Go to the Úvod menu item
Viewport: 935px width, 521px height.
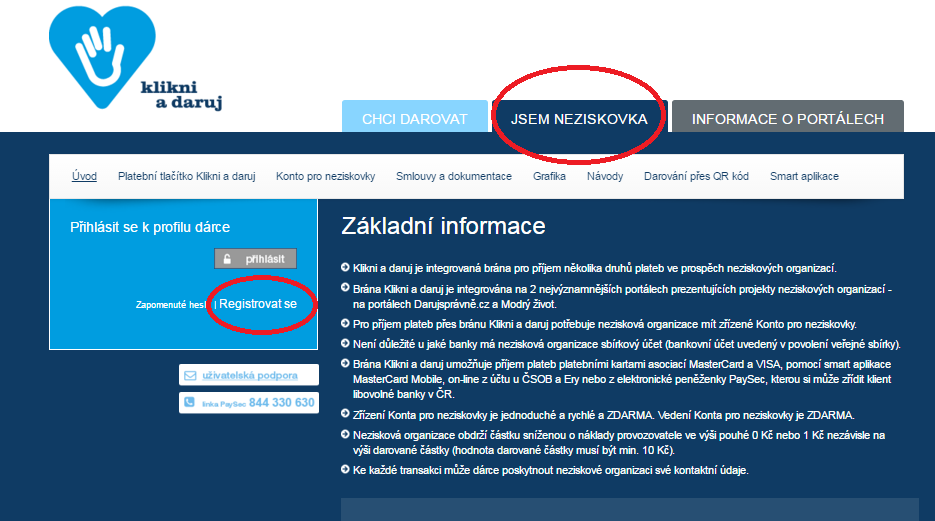tap(84, 176)
